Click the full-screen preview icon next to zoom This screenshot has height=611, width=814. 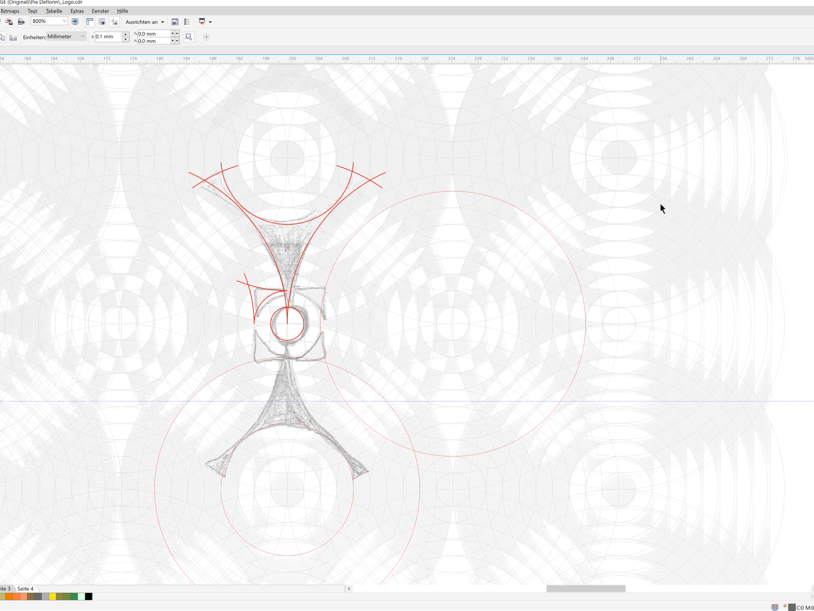point(75,21)
